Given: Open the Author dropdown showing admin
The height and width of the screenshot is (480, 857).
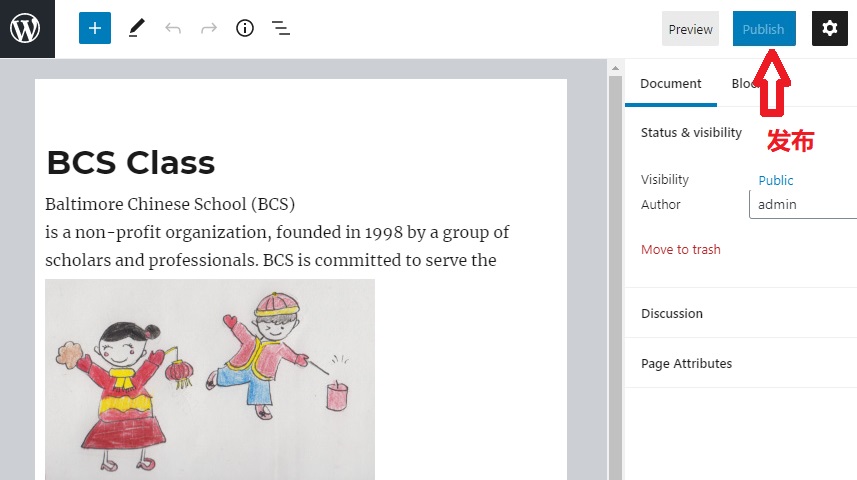Looking at the screenshot, I should tap(802, 204).
